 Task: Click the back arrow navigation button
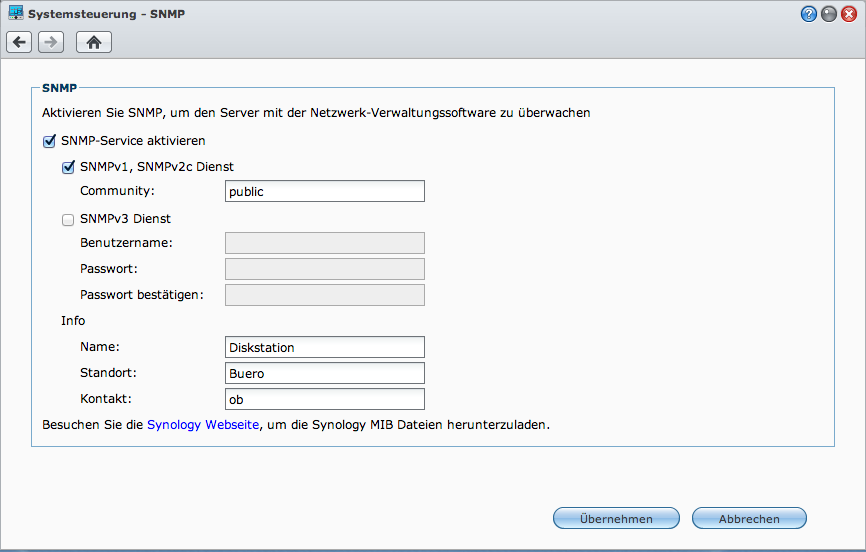pos(19,42)
